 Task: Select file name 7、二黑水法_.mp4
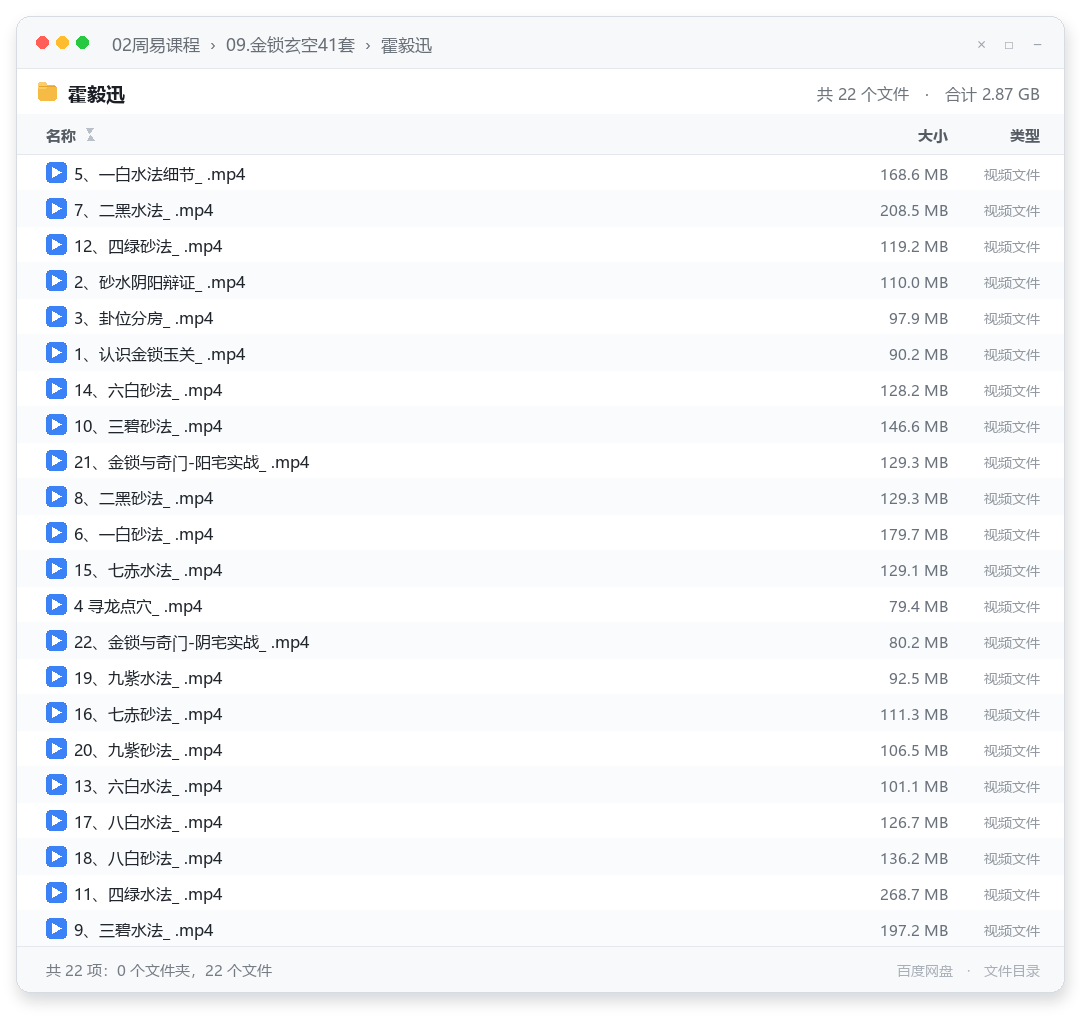(144, 211)
